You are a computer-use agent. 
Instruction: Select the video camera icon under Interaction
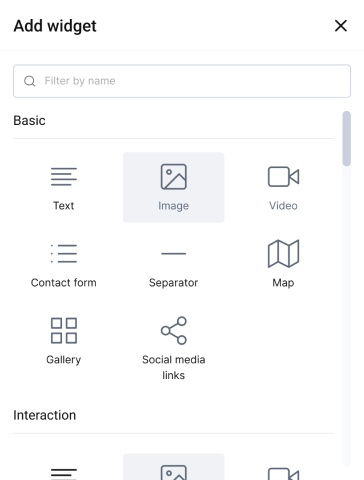[x=283, y=473]
